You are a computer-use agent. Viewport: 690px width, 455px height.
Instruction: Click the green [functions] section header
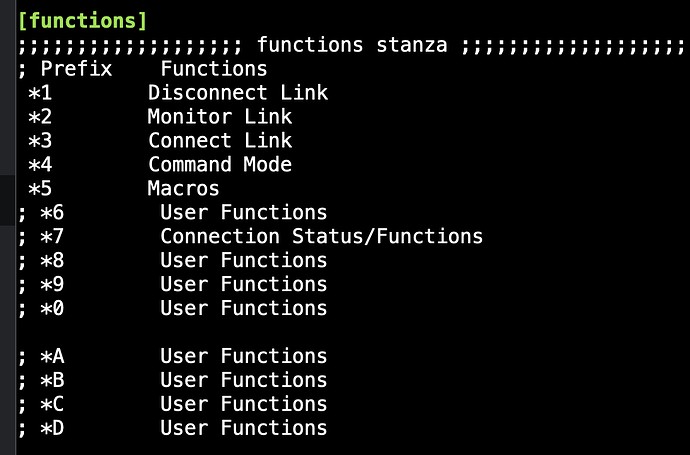pyautogui.click(x=82, y=21)
